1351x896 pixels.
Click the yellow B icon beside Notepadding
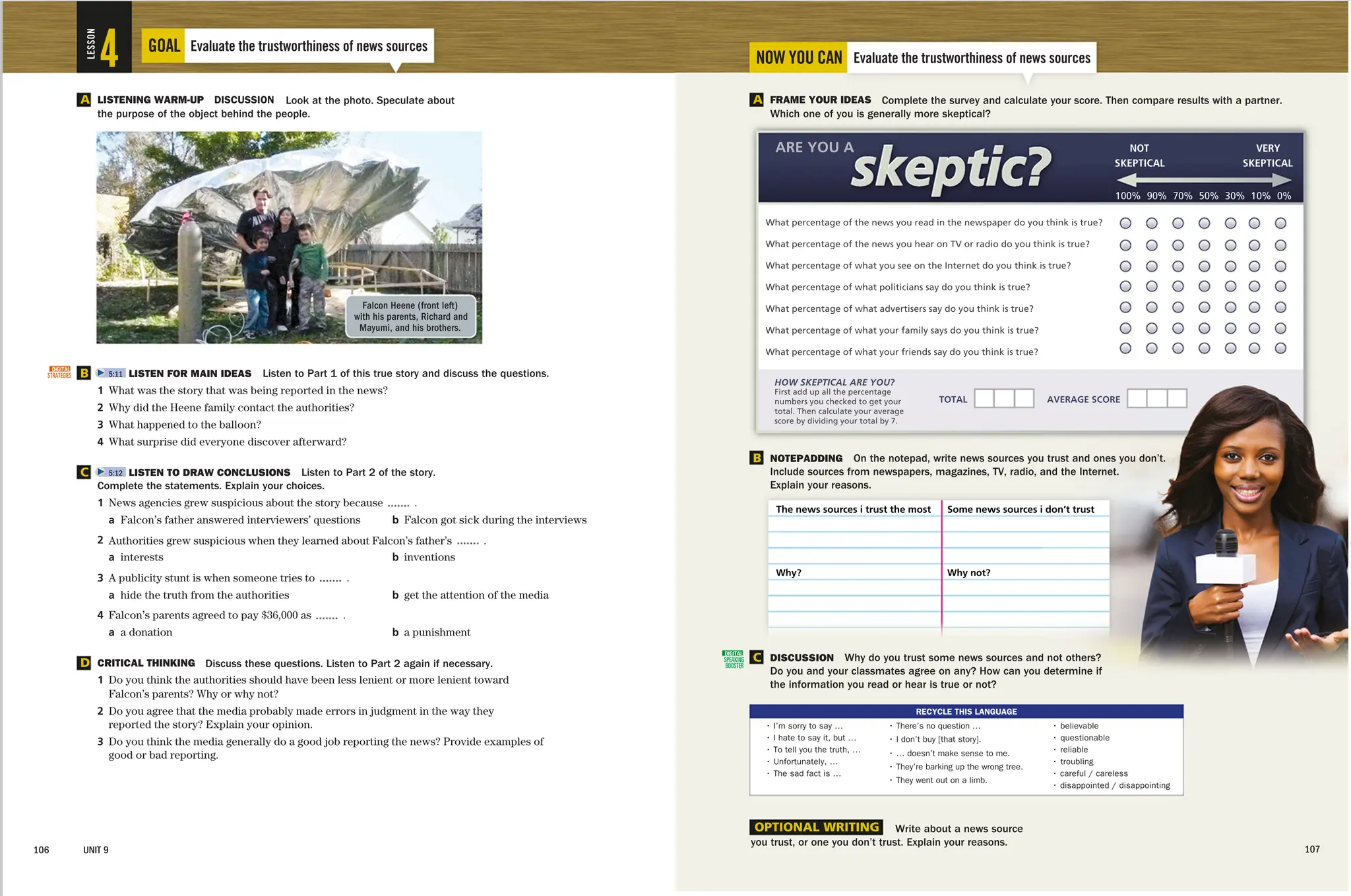pyautogui.click(x=757, y=458)
